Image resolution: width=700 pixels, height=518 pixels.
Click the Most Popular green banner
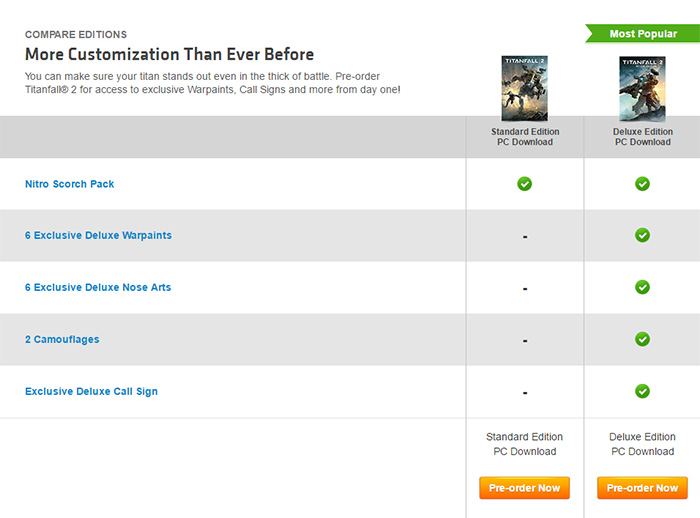(x=643, y=34)
